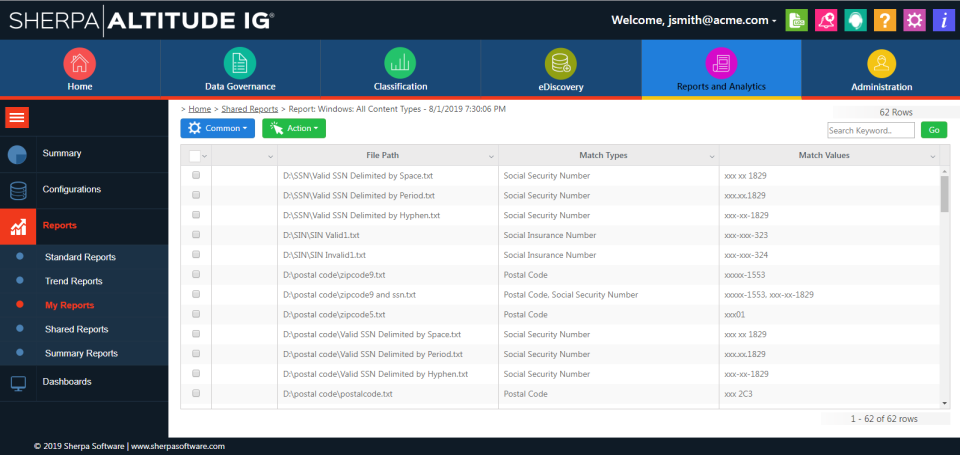Check the SIN Invalid1.txt row checkbox
960x455 pixels.
tap(196, 255)
